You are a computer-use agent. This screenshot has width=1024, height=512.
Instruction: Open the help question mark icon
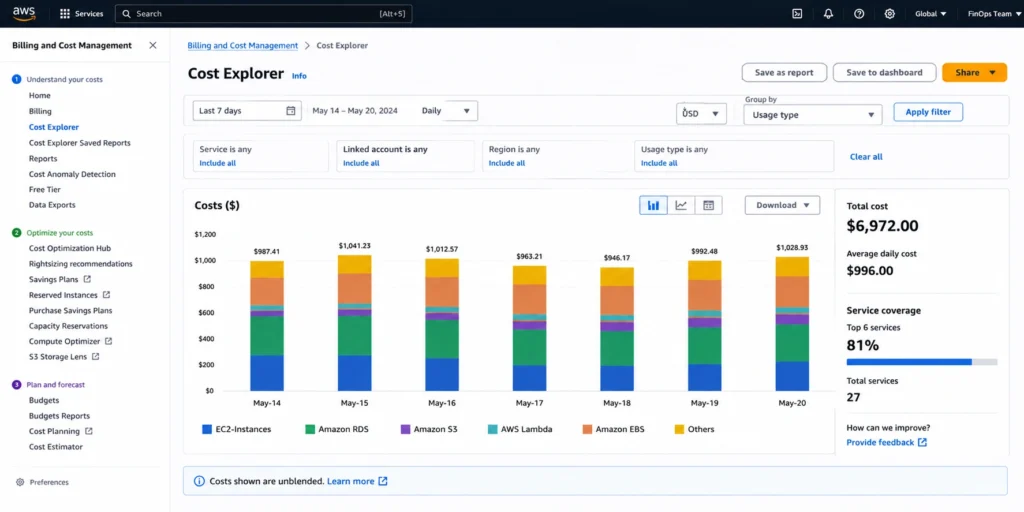[859, 14]
